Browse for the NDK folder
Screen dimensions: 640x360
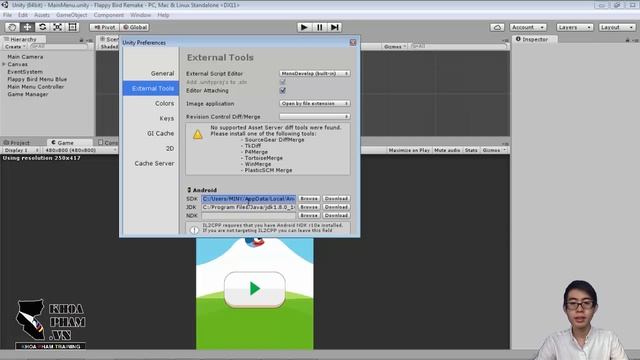point(309,216)
